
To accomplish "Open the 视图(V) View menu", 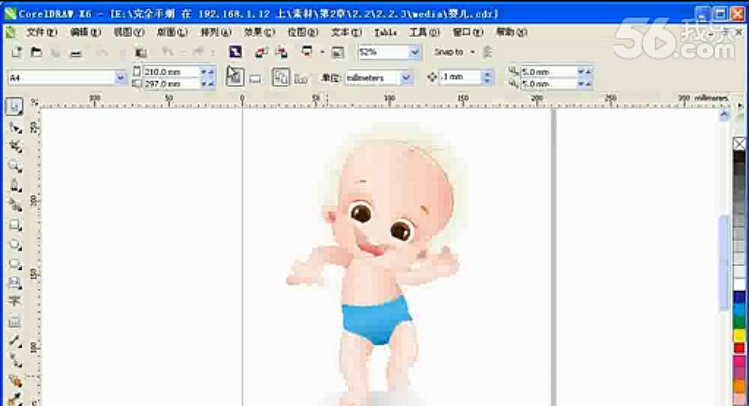I will pyautogui.click(x=128, y=32).
